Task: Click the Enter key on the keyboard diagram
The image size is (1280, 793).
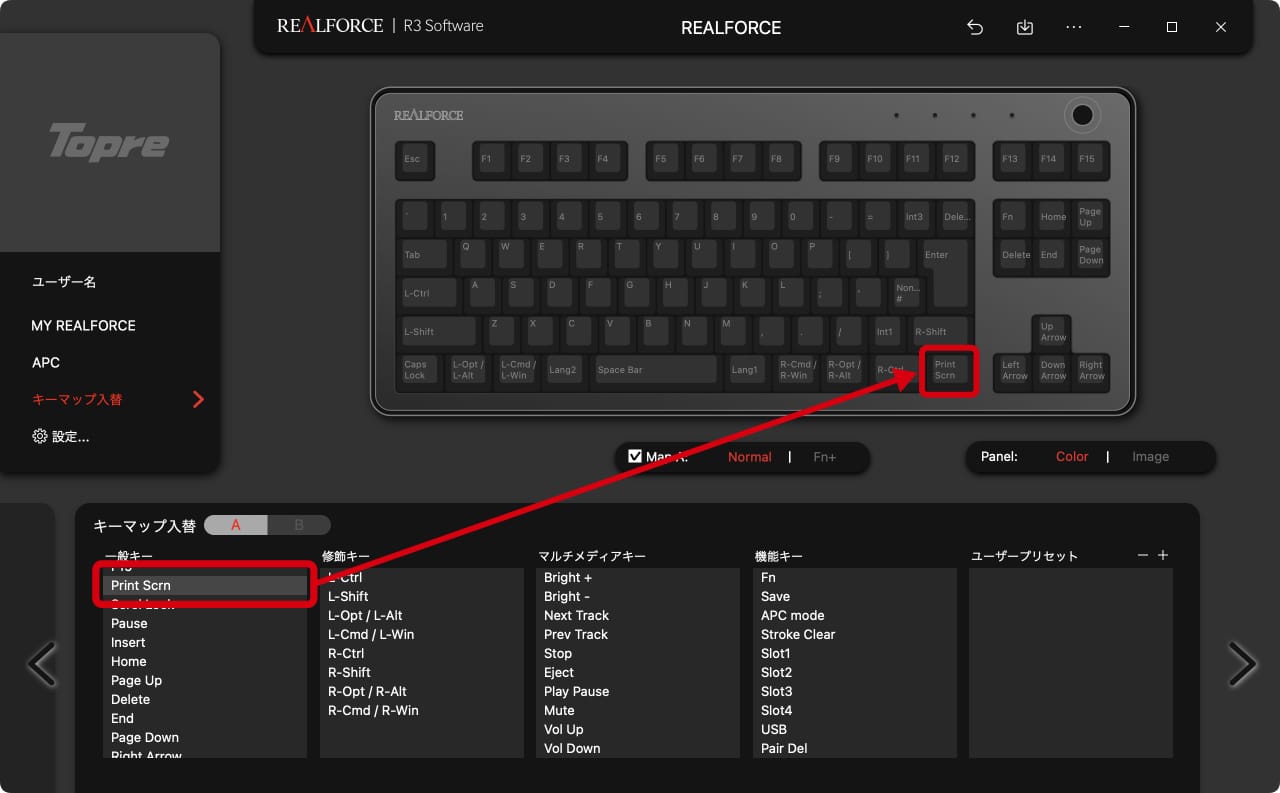Action: click(944, 272)
